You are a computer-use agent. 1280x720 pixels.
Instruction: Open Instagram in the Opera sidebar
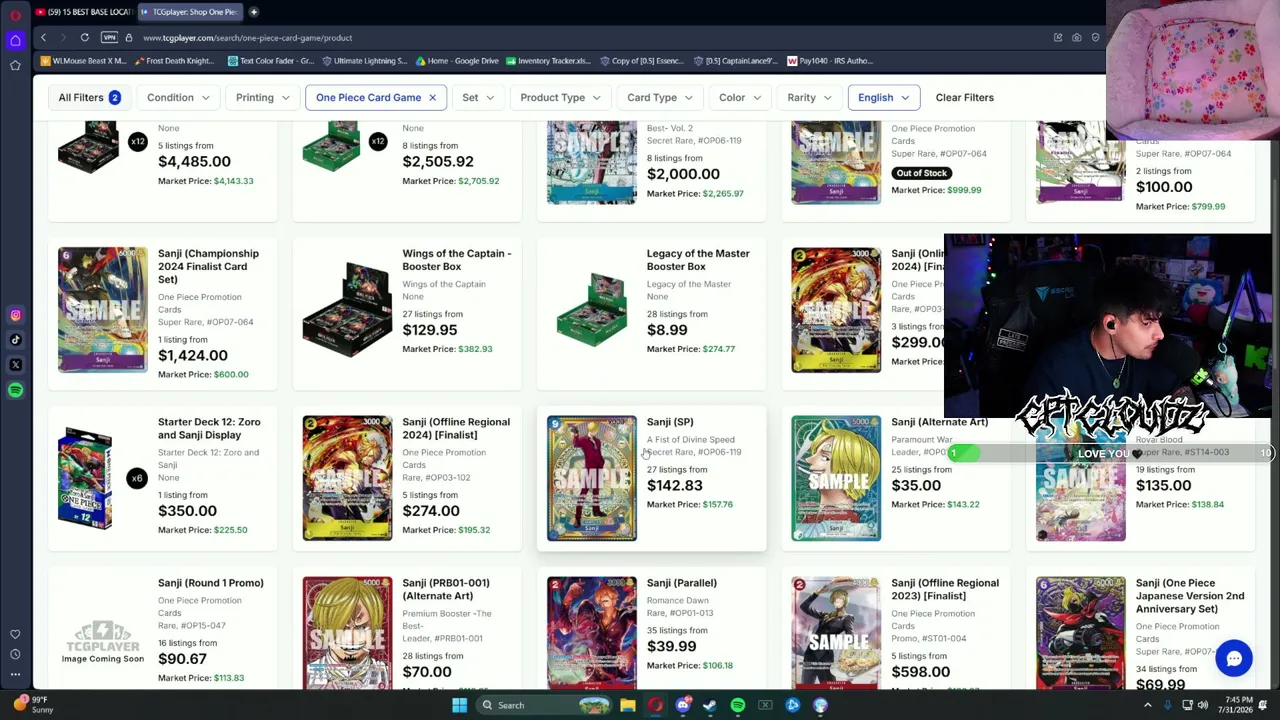click(15, 315)
